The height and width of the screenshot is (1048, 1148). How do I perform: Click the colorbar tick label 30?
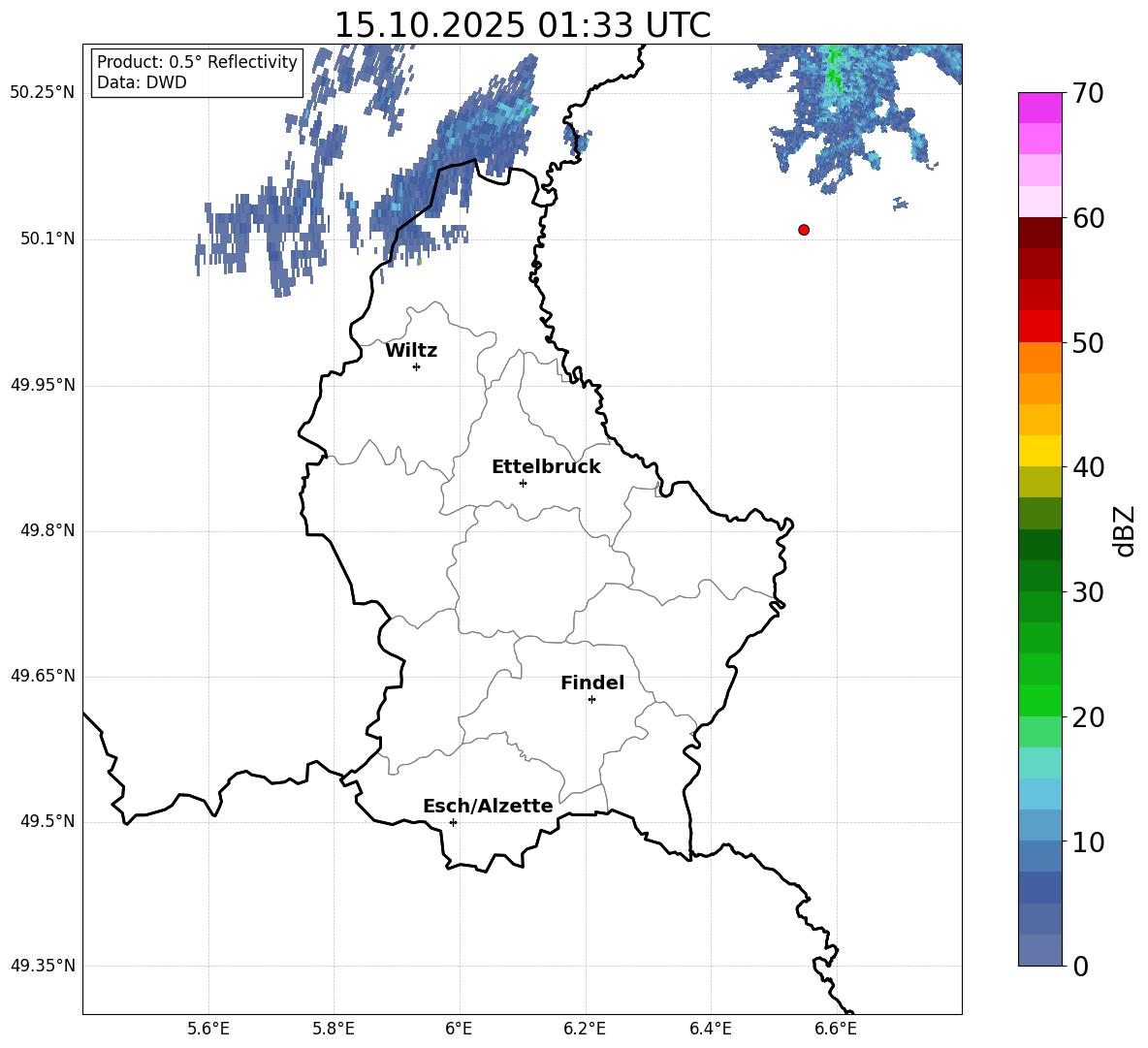click(x=1088, y=592)
